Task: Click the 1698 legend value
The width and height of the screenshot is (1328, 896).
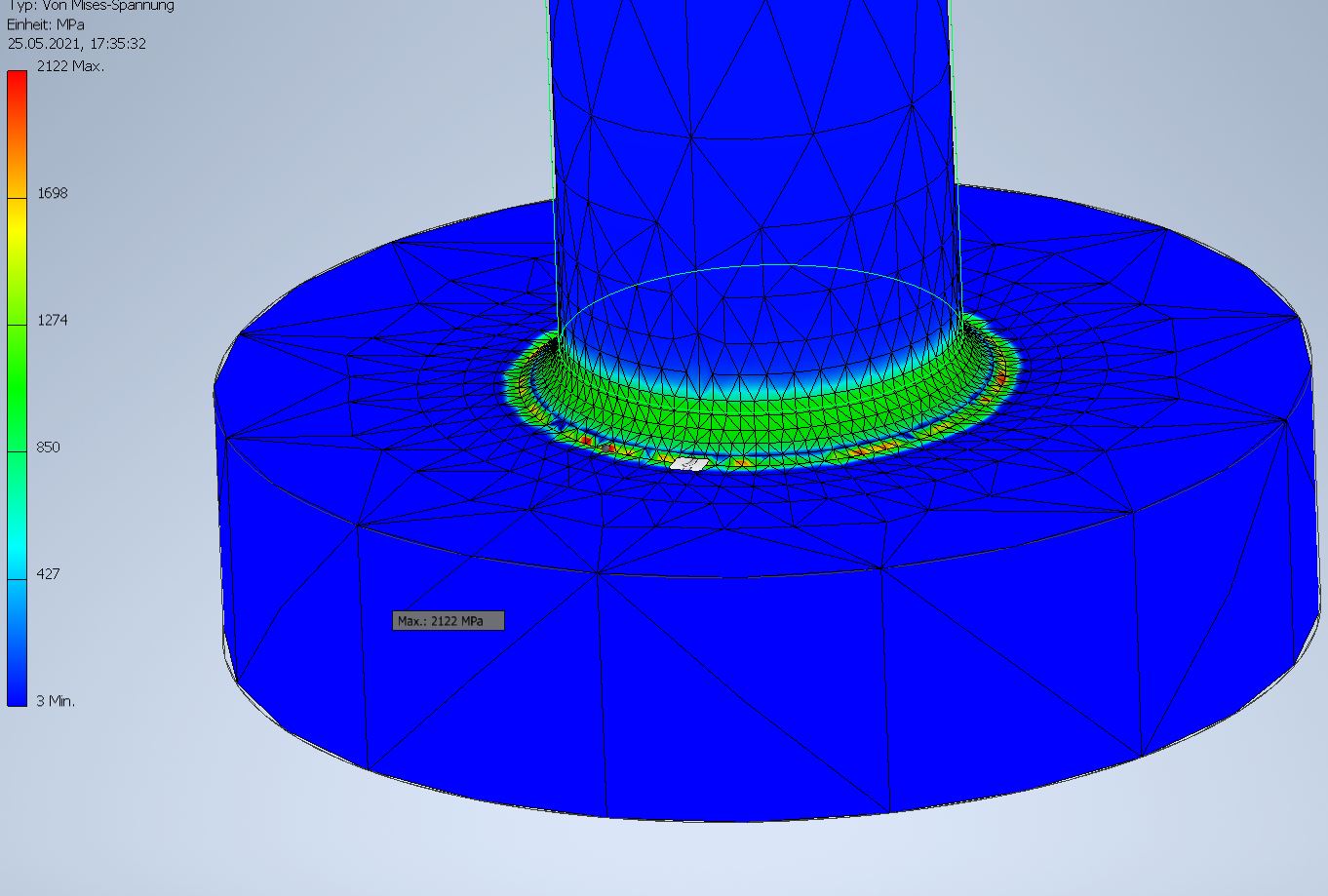Action: 53,193
